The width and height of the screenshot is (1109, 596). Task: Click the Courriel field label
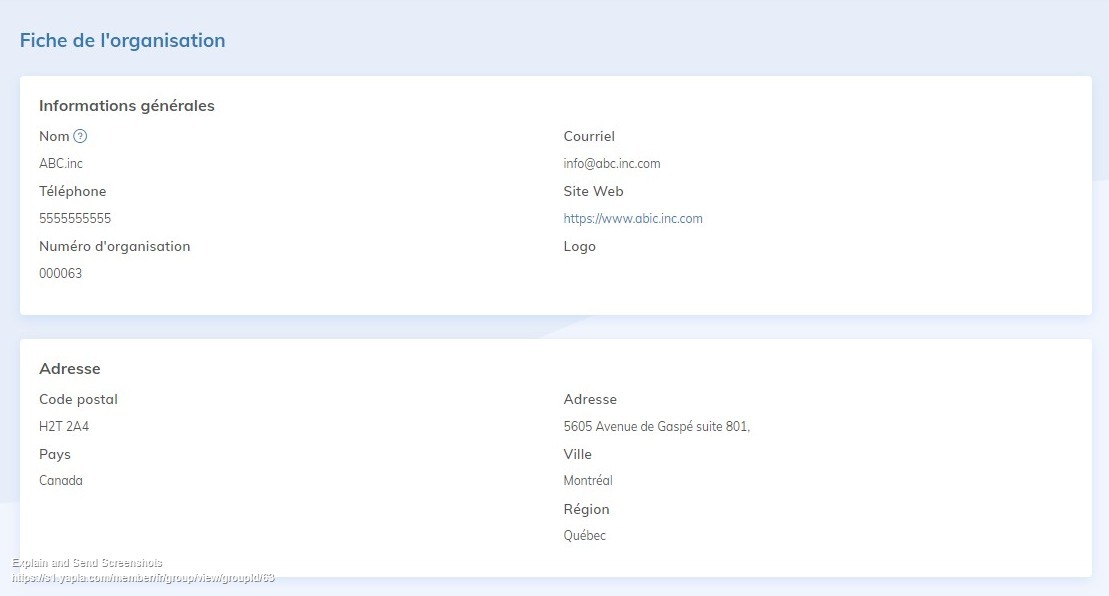coord(588,137)
